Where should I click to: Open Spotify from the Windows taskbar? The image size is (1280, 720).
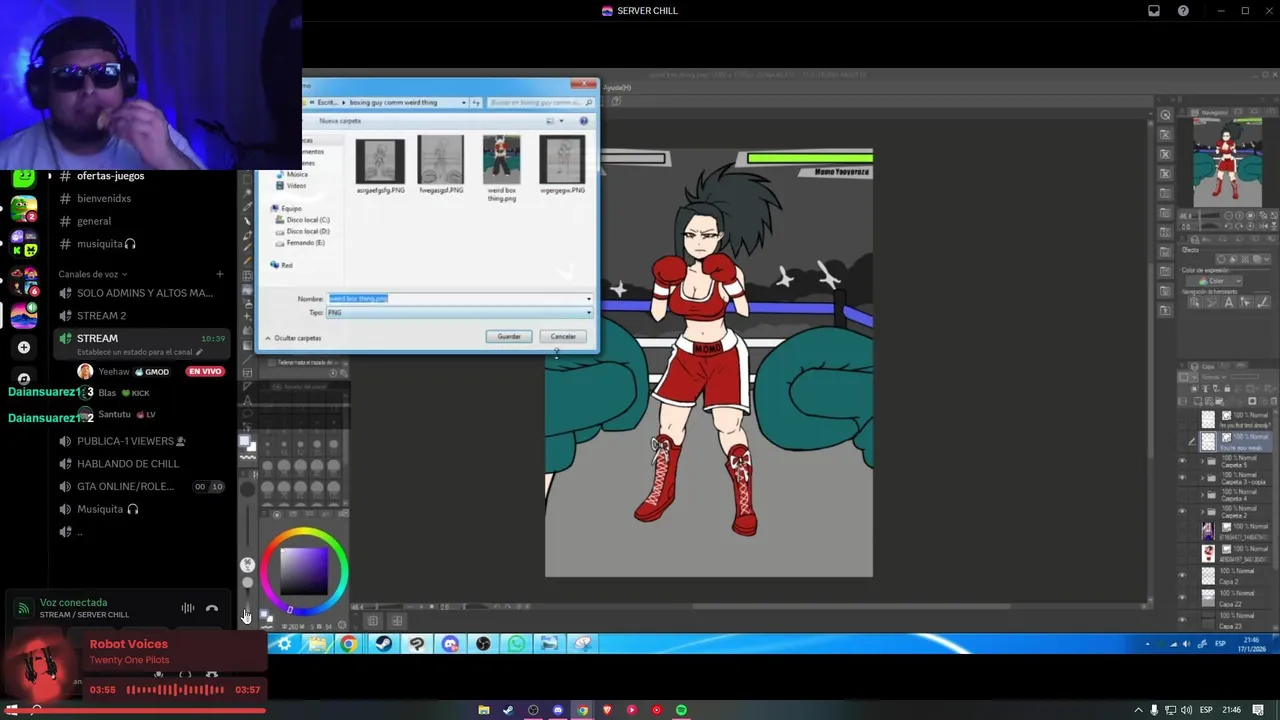click(681, 710)
